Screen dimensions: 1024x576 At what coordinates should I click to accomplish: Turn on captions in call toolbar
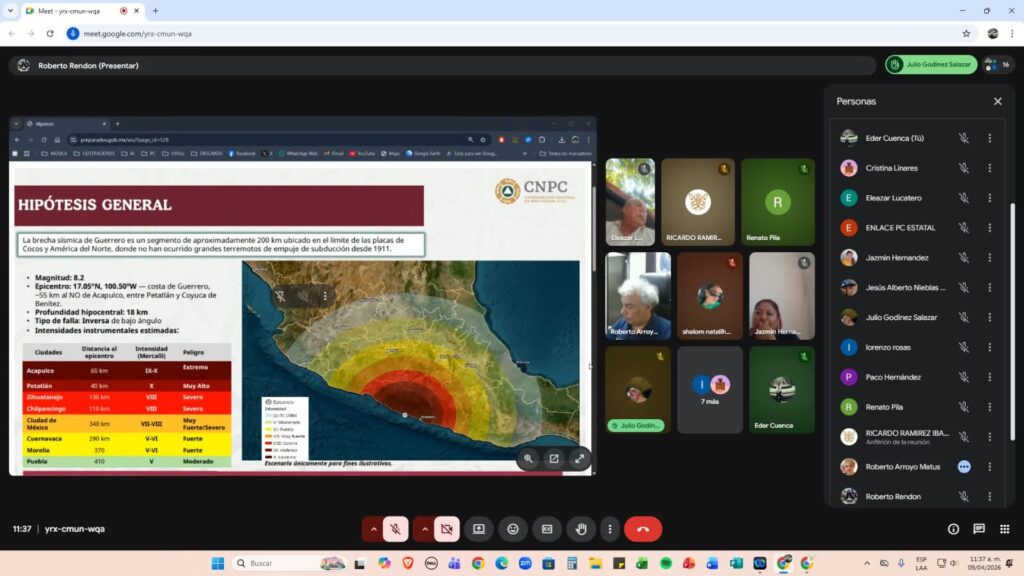547,529
